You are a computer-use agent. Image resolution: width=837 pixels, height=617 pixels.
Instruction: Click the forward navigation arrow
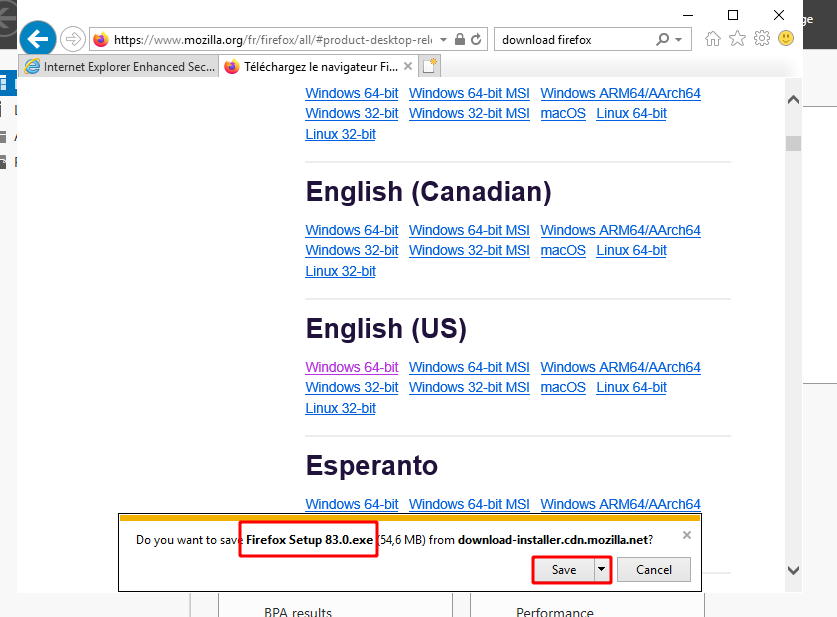point(73,39)
